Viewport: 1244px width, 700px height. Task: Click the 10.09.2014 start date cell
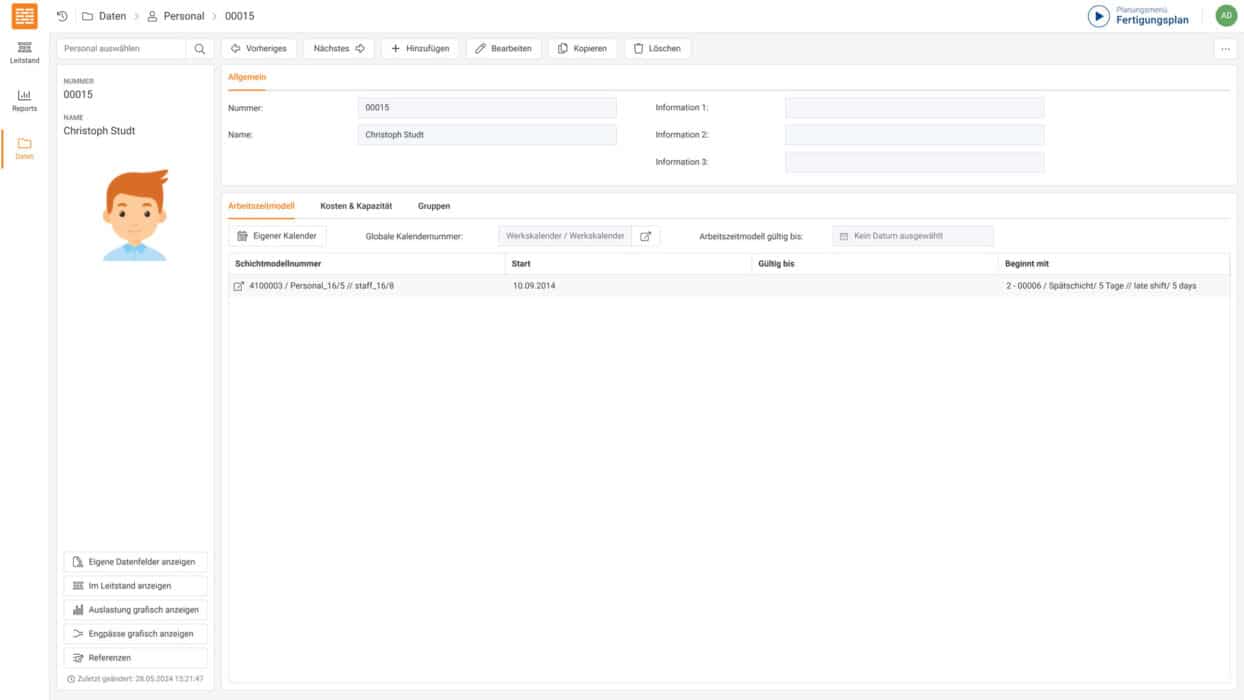pyautogui.click(x=534, y=286)
